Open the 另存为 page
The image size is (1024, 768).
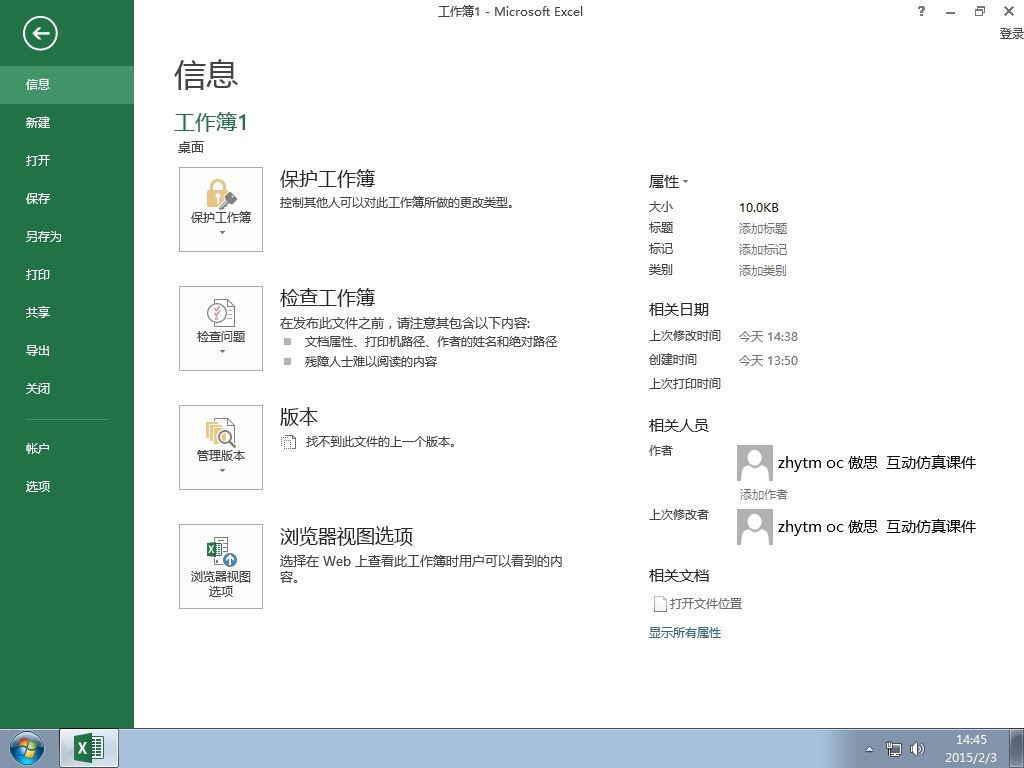click(x=67, y=236)
